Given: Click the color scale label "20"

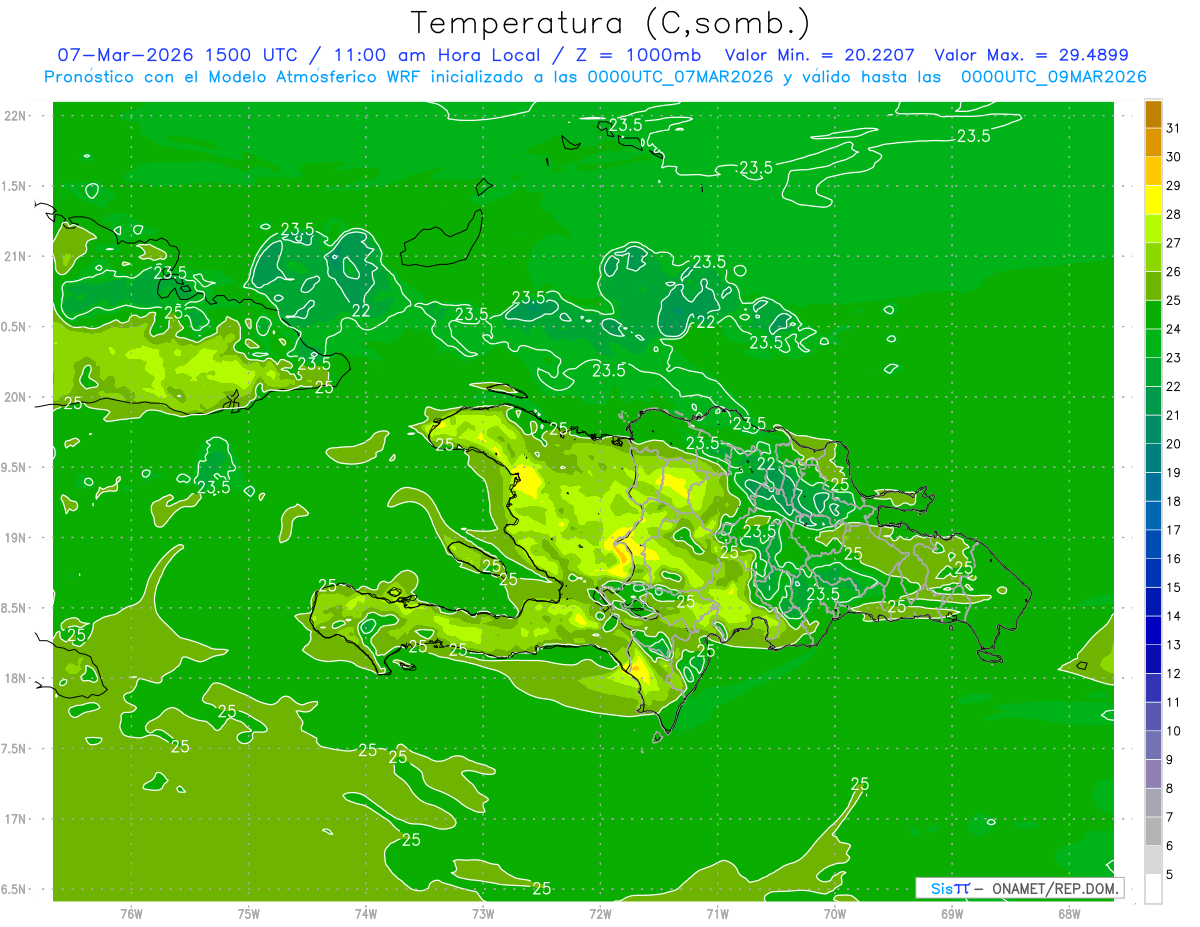Looking at the screenshot, I should [1174, 444].
